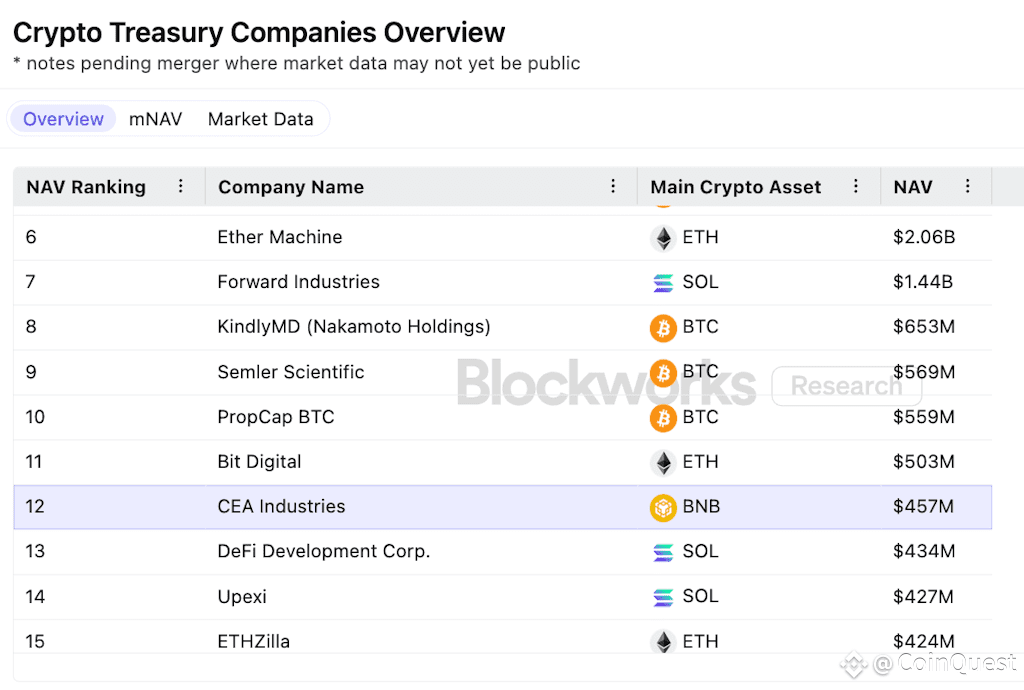The height and width of the screenshot is (690, 1024).
Task: Click the Solana icon in Forward Industries row
Action: (663, 283)
